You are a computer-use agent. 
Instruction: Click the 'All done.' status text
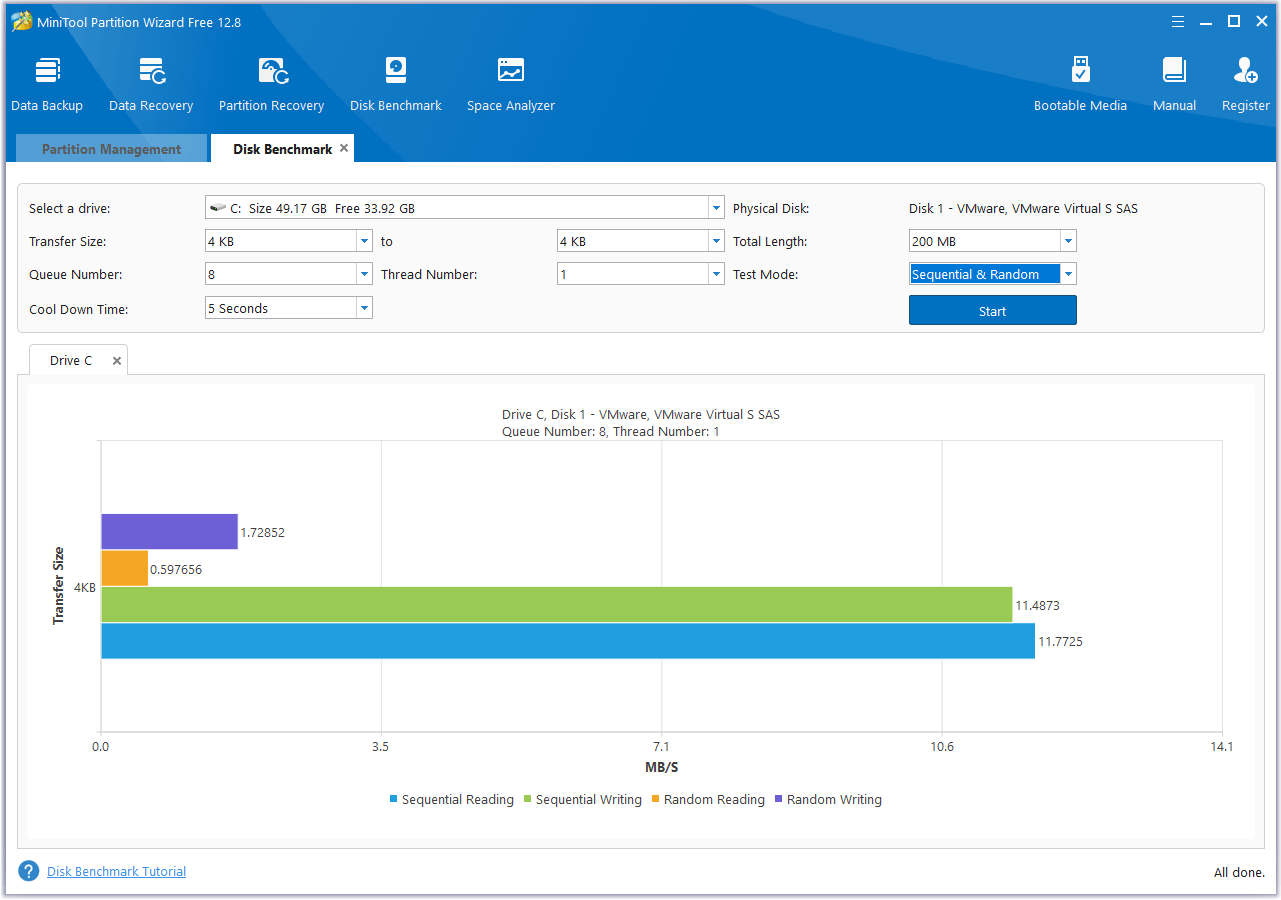1239,872
